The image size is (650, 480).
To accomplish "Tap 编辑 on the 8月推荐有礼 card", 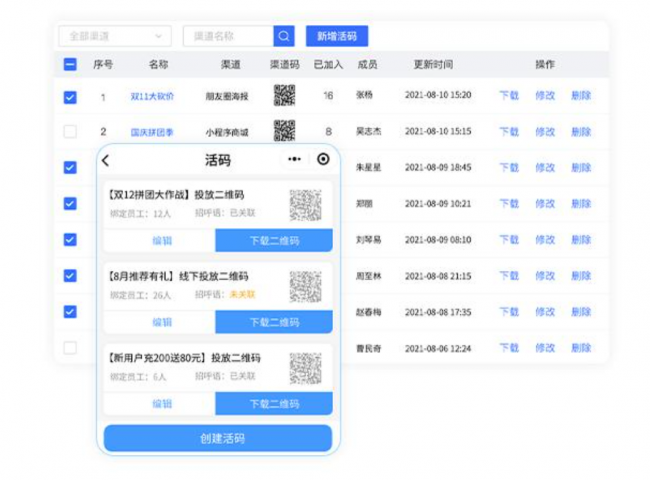I will click(x=160, y=322).
